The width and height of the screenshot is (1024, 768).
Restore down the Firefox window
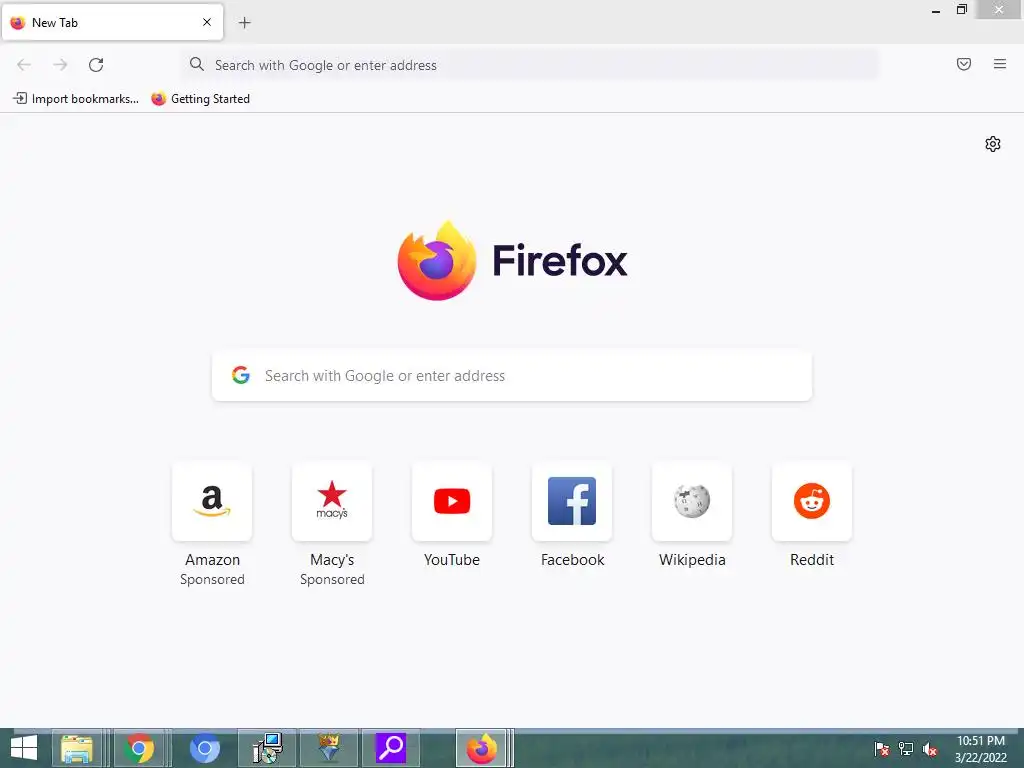(x=961, y=10)
